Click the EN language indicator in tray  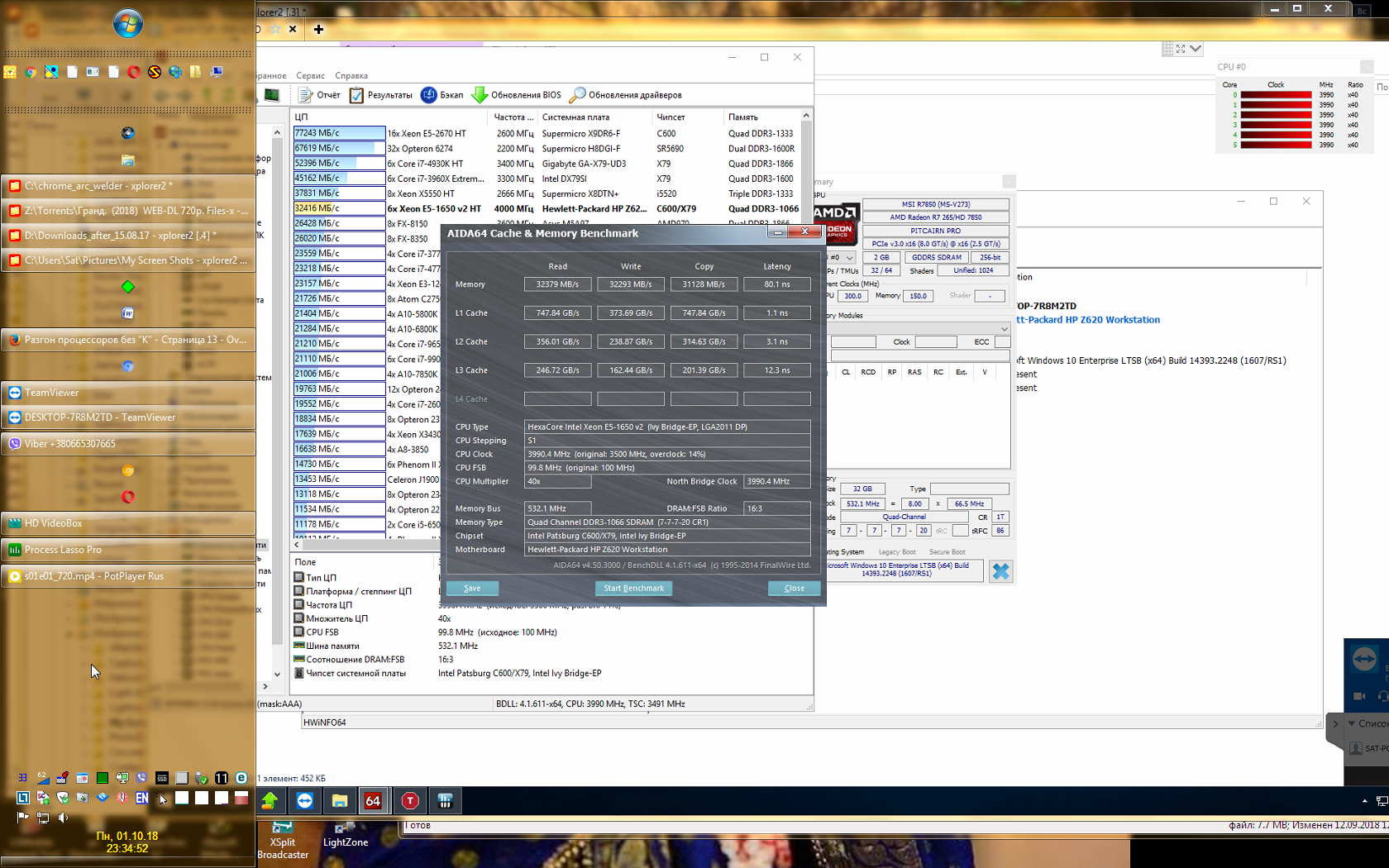coord(142,798)
